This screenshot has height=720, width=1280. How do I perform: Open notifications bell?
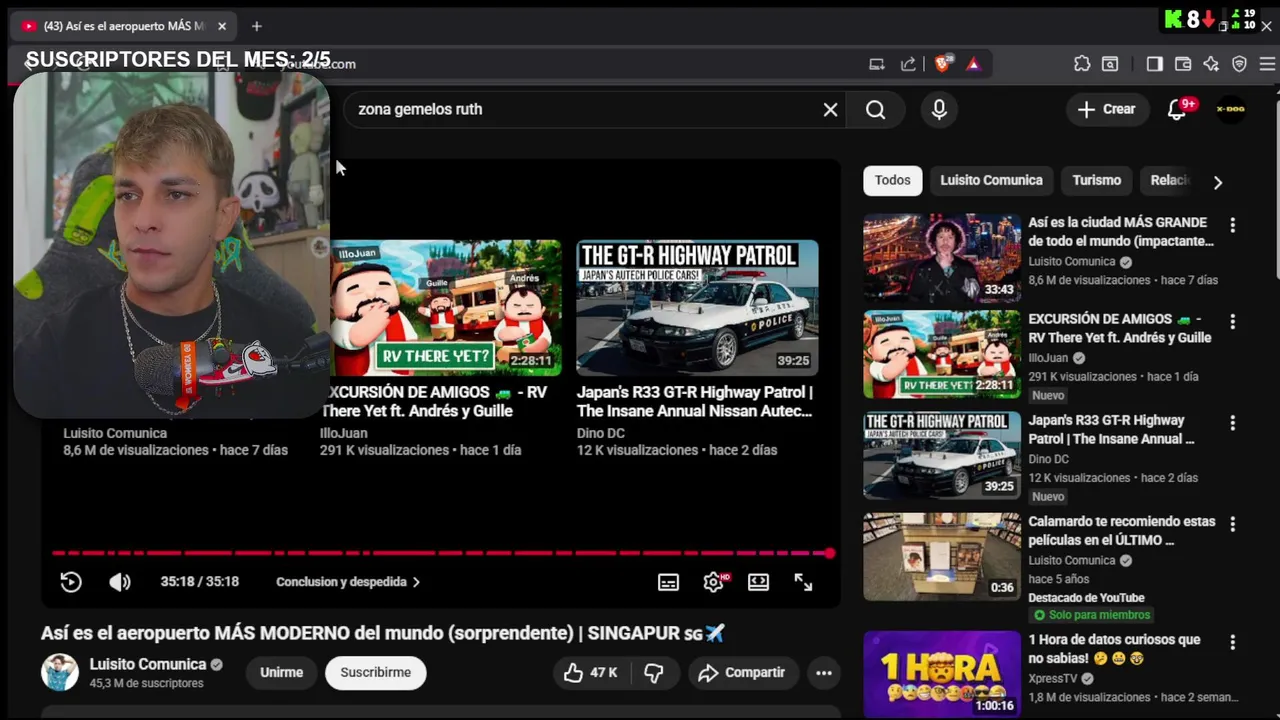point(1178,110)
